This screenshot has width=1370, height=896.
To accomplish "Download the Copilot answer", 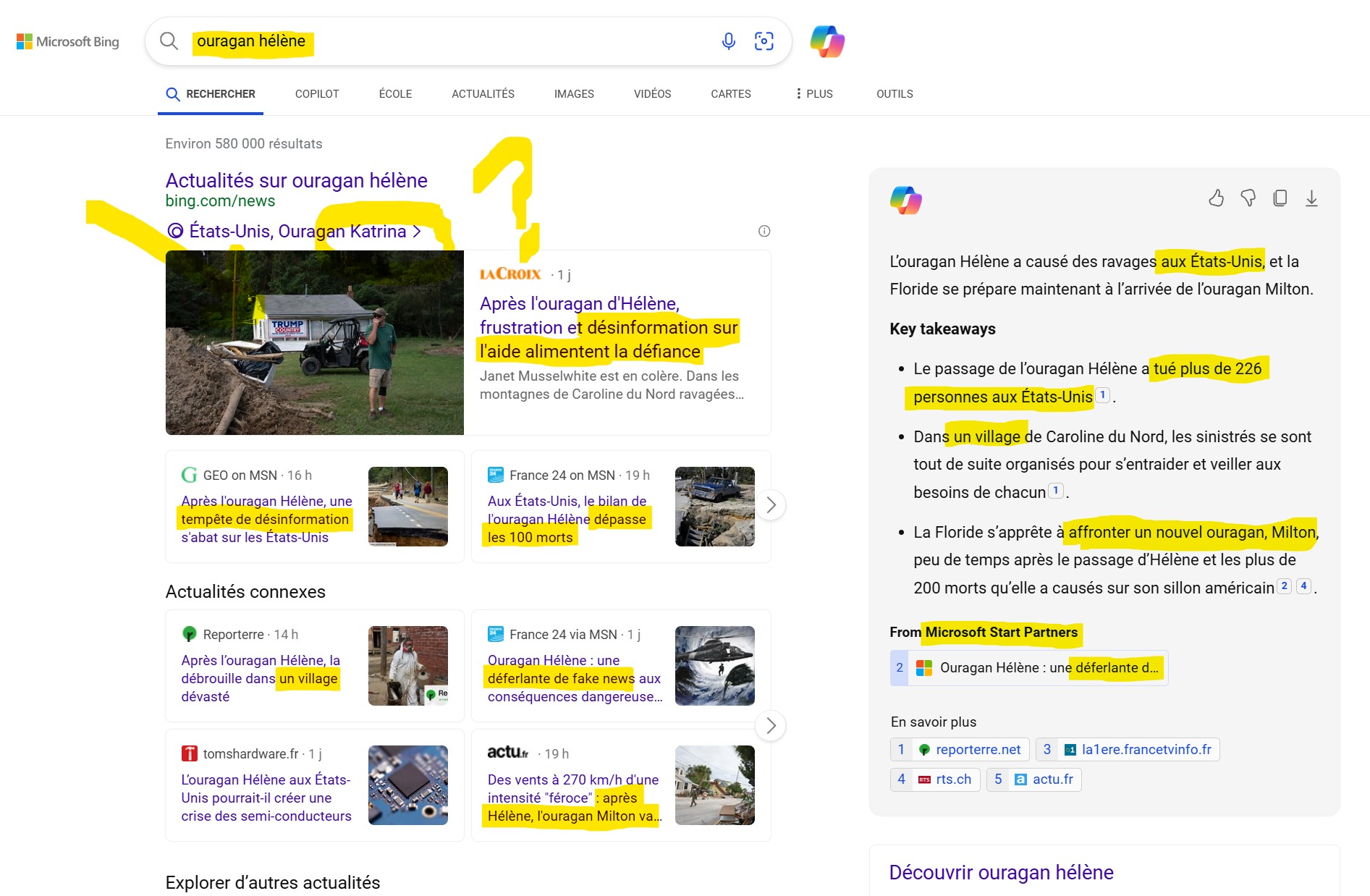I will click(x=1311, y=198).
